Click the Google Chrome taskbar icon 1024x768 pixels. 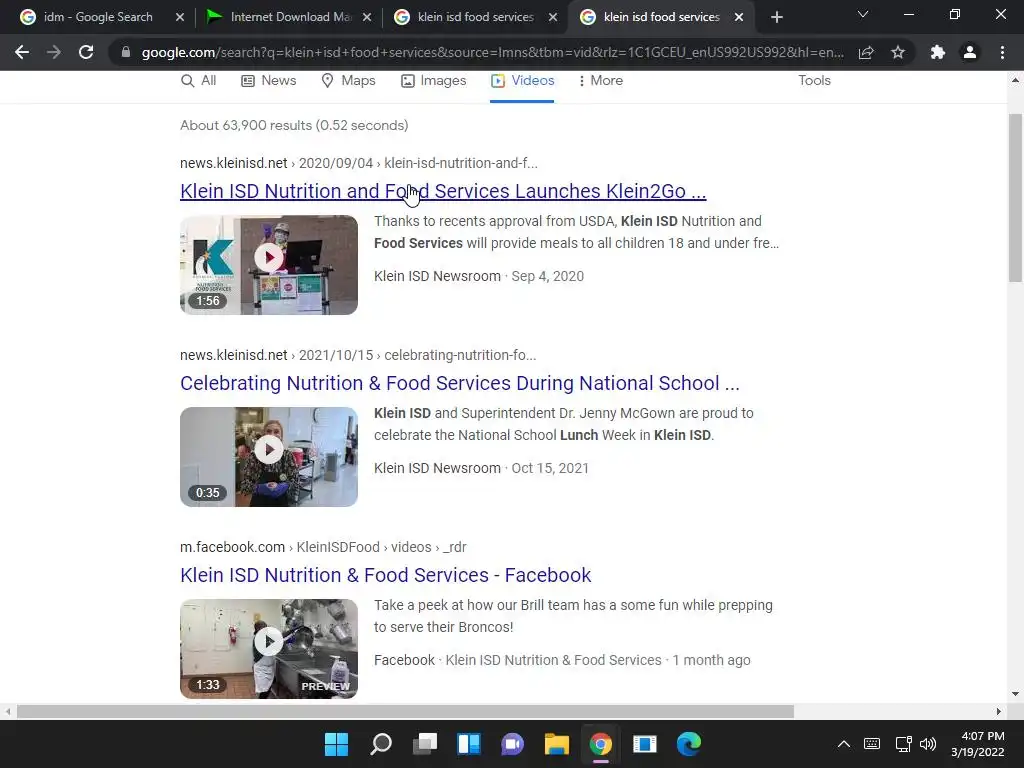pyautogui.click(x=601, y=744)
